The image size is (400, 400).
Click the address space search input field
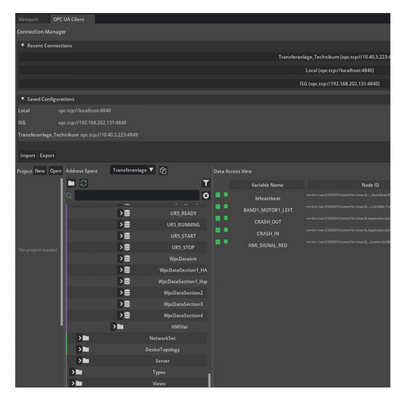[x=137, y=195]
